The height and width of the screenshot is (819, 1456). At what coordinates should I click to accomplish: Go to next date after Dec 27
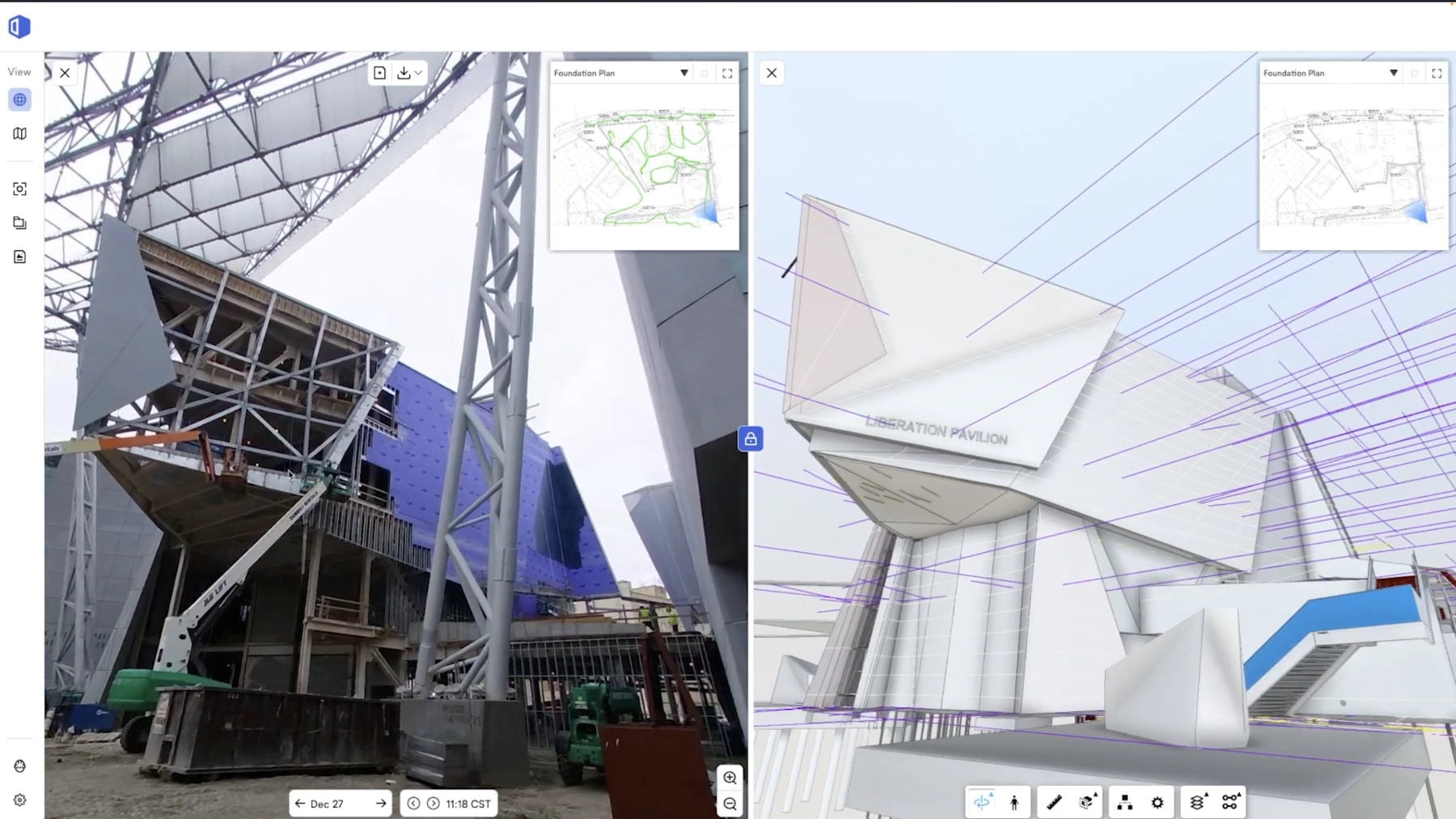(381, 804)
